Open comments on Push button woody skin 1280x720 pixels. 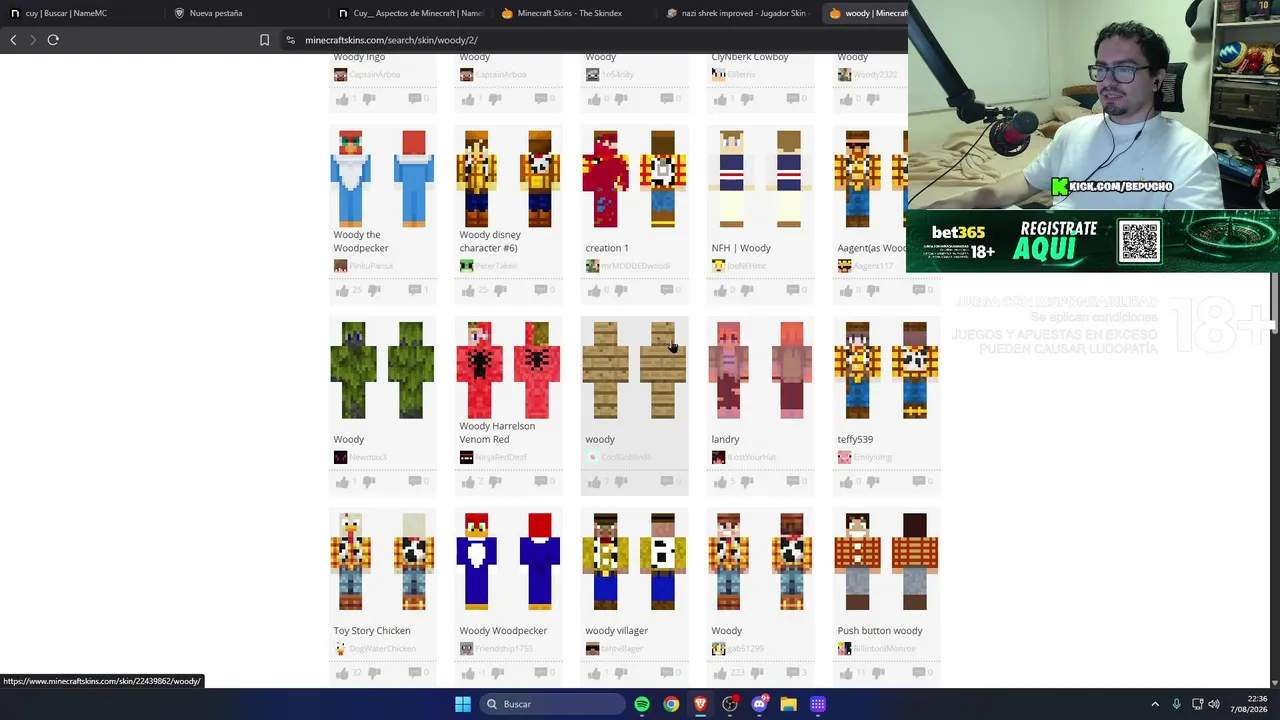point(919,673)
